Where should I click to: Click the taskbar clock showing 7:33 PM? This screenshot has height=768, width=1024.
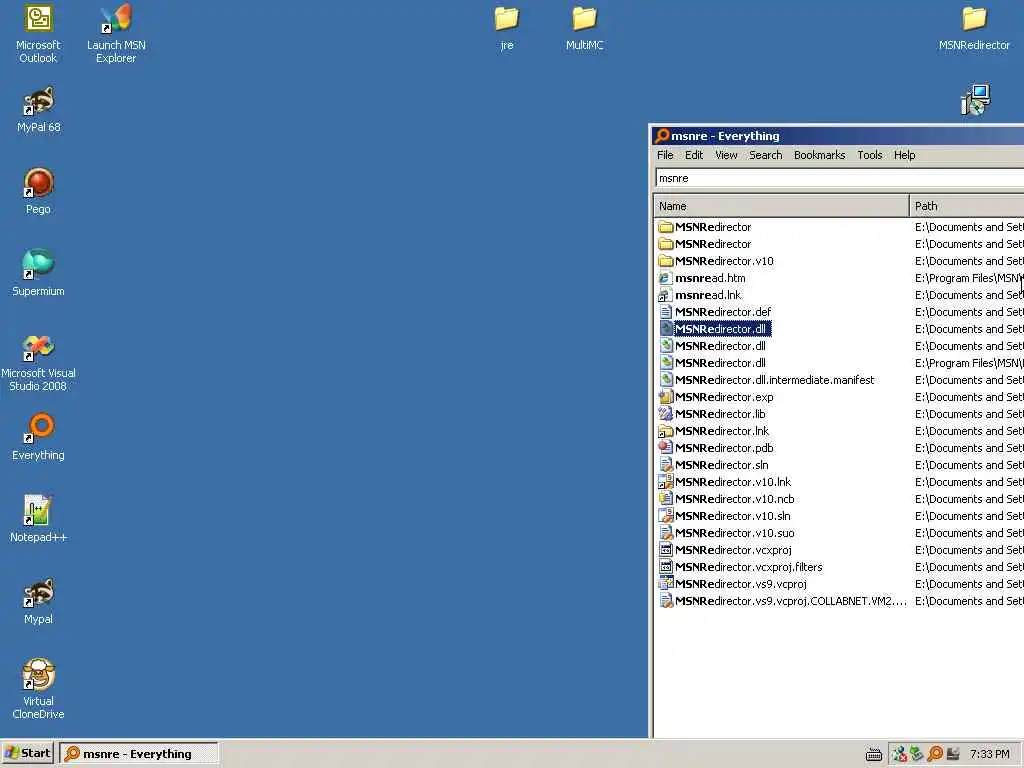coord(989,754)
